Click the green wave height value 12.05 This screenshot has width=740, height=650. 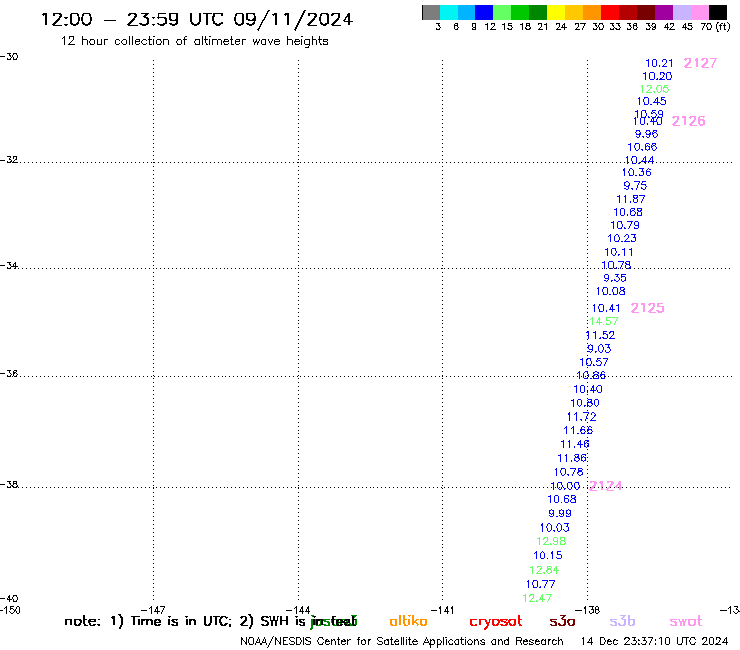click(654, 89)
